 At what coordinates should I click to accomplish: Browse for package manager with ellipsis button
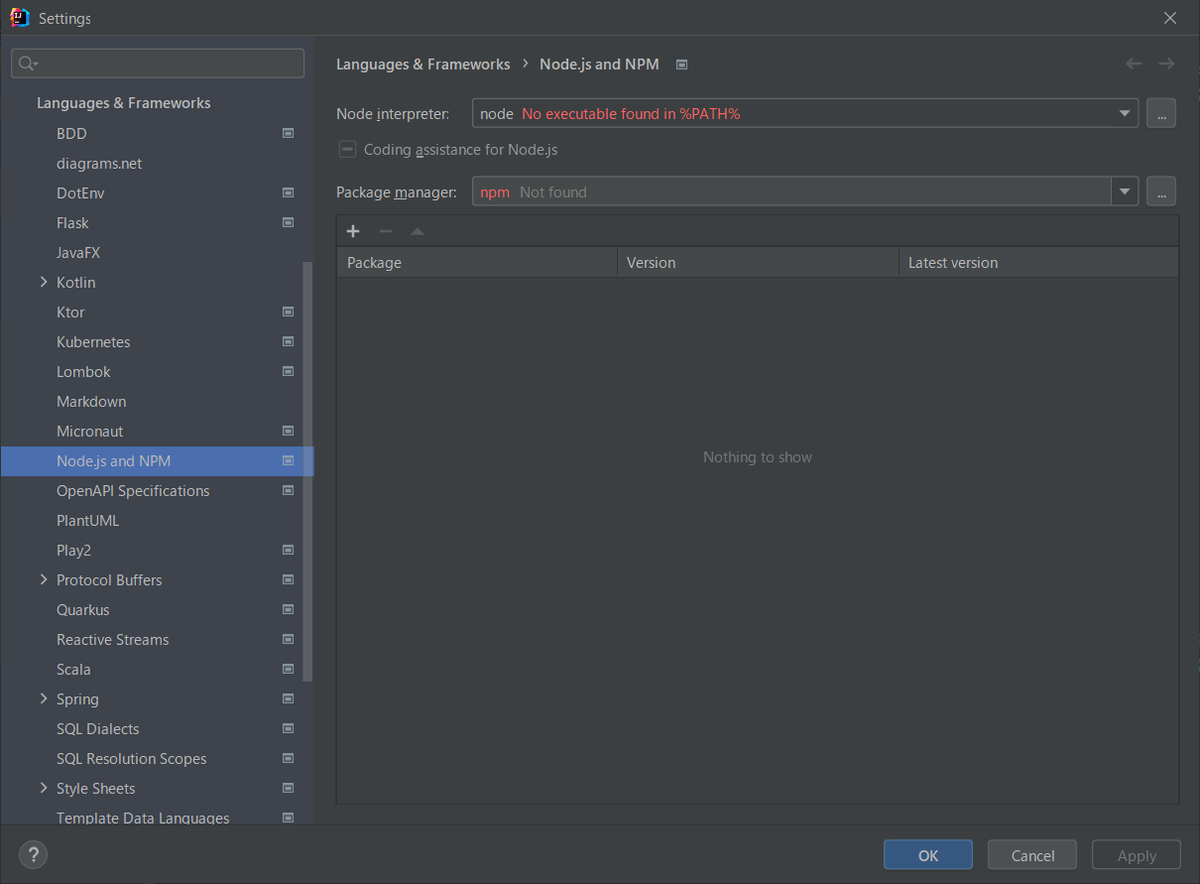tap(1160, 192)
